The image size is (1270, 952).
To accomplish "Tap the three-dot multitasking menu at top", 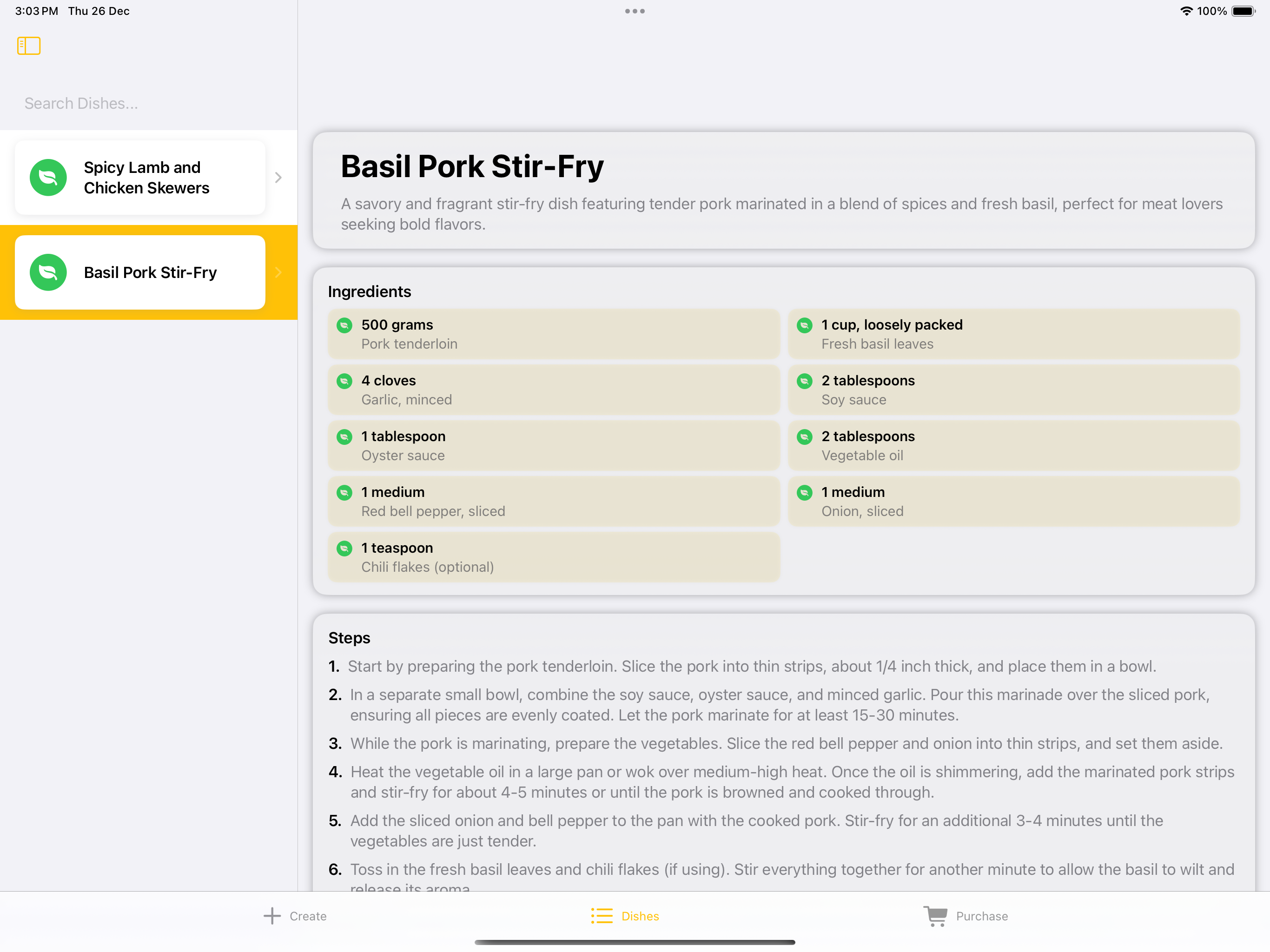I will 635,12.
